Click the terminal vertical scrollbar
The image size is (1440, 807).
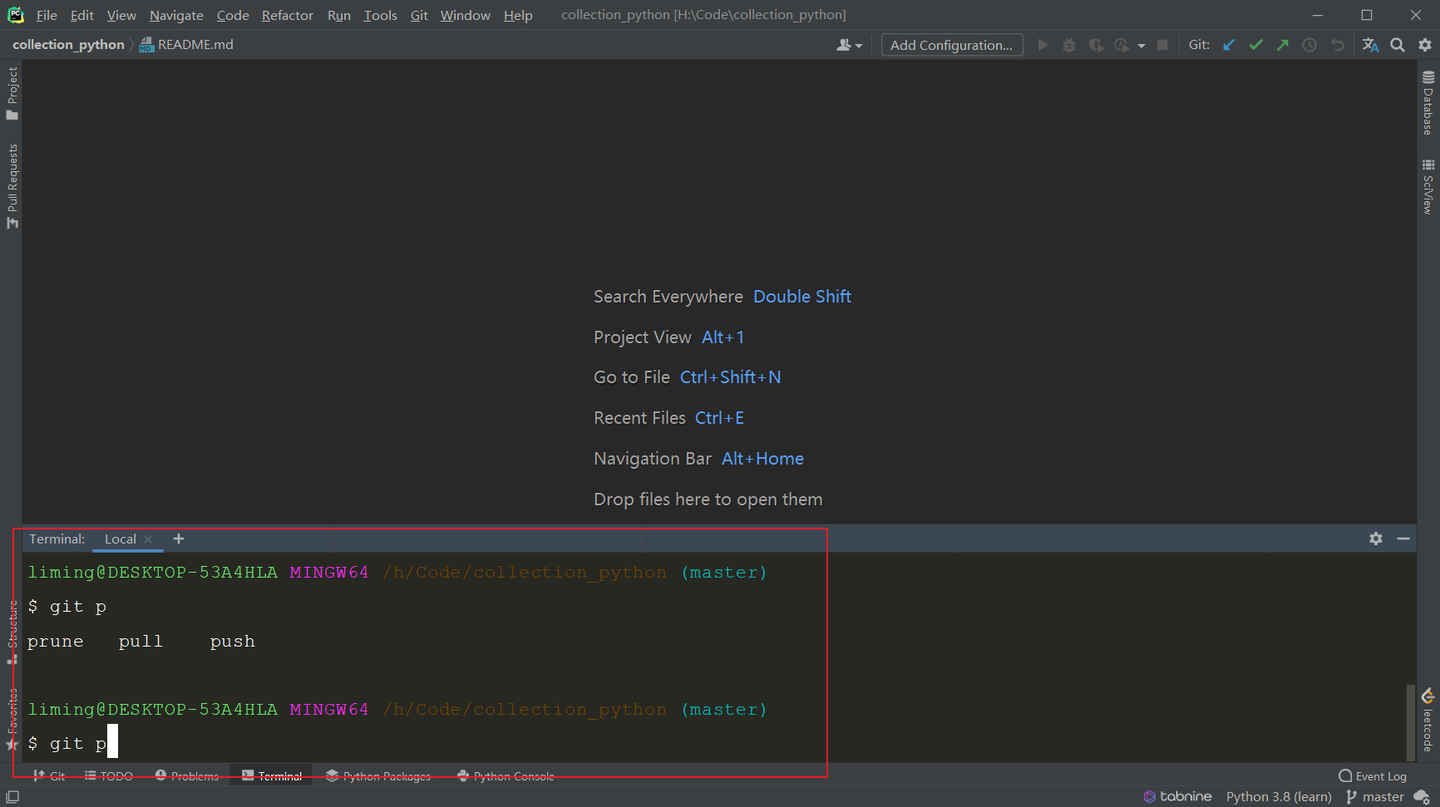coord(1411,720)
